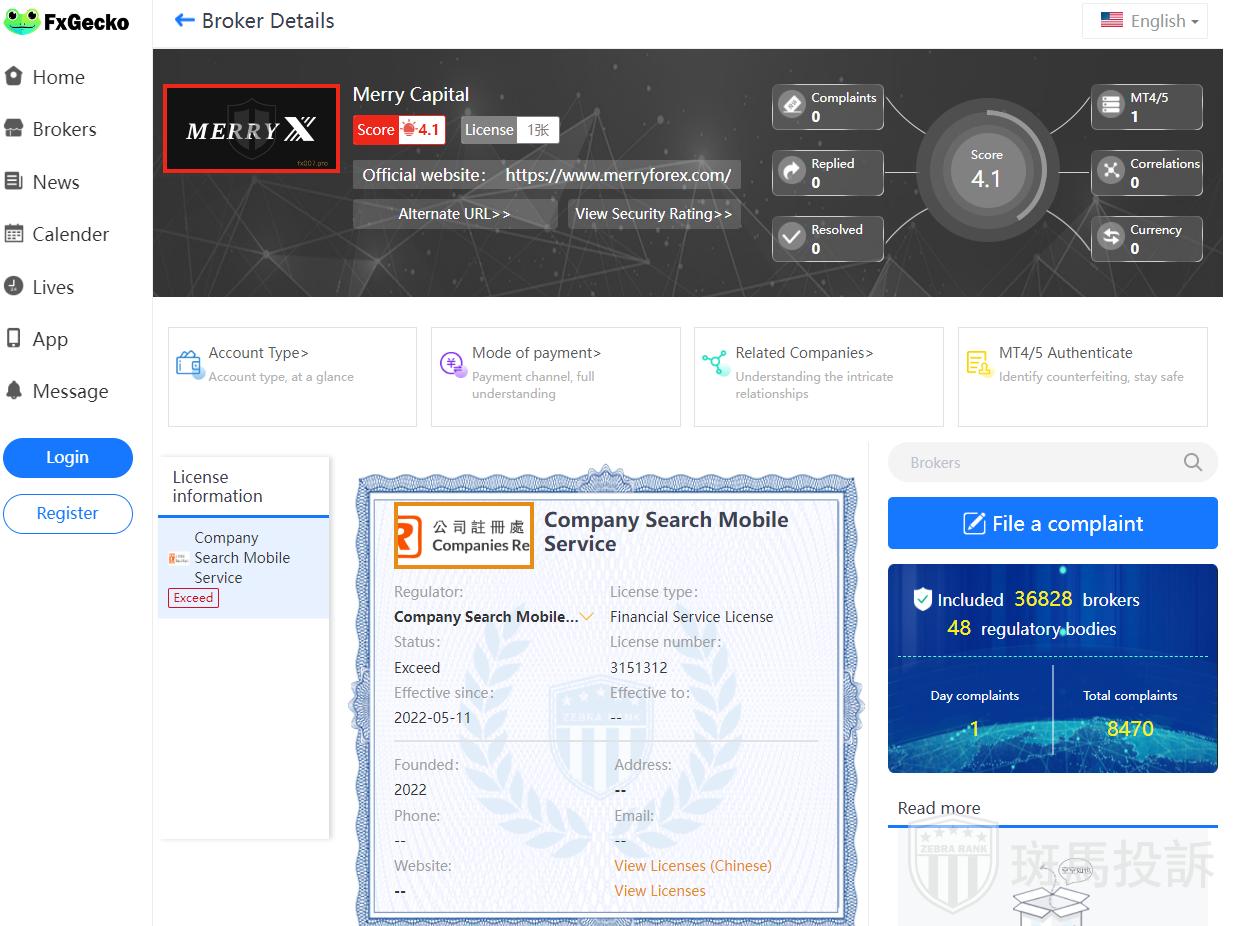Expand Alternate URL options
The height and width of the screenshot is (926, 1233).
(x=454, y=214)
